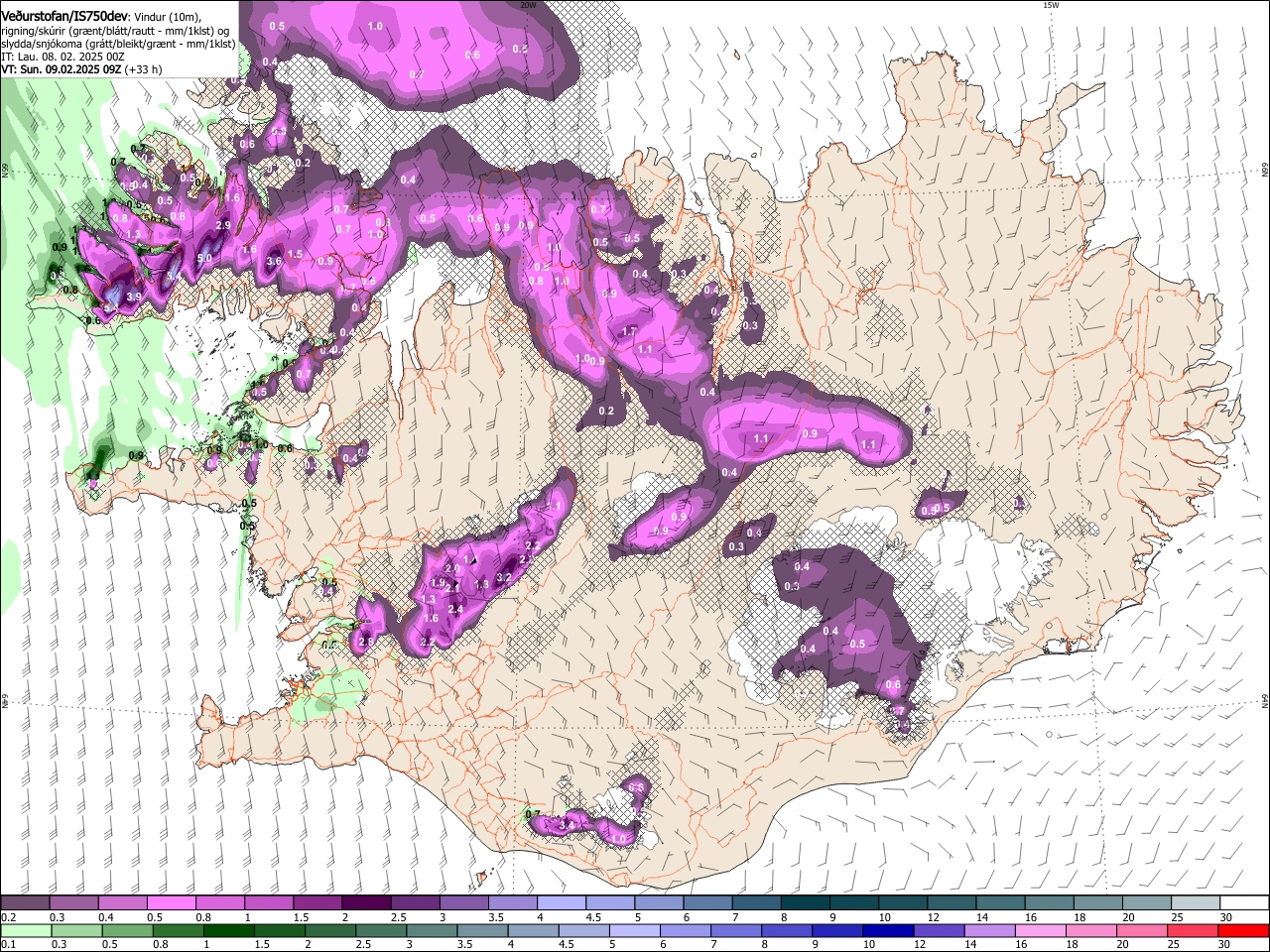The height and width of the screenshot is (952, 1270).
Task: Select the 'VT: Sun. 09.02.2025 09Z (+33 h)' line
Action: tap(81, 69)
